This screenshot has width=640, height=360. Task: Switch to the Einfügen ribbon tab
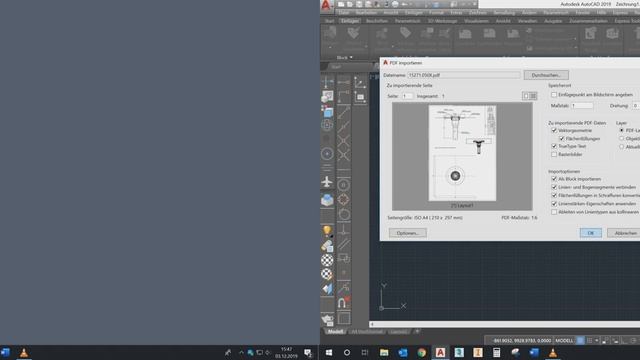point(350,21)
